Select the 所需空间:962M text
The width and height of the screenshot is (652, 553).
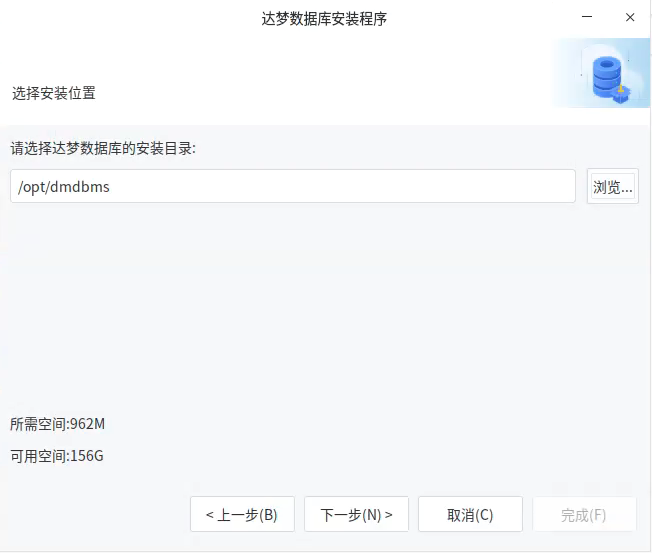click(x=57, y=424)
